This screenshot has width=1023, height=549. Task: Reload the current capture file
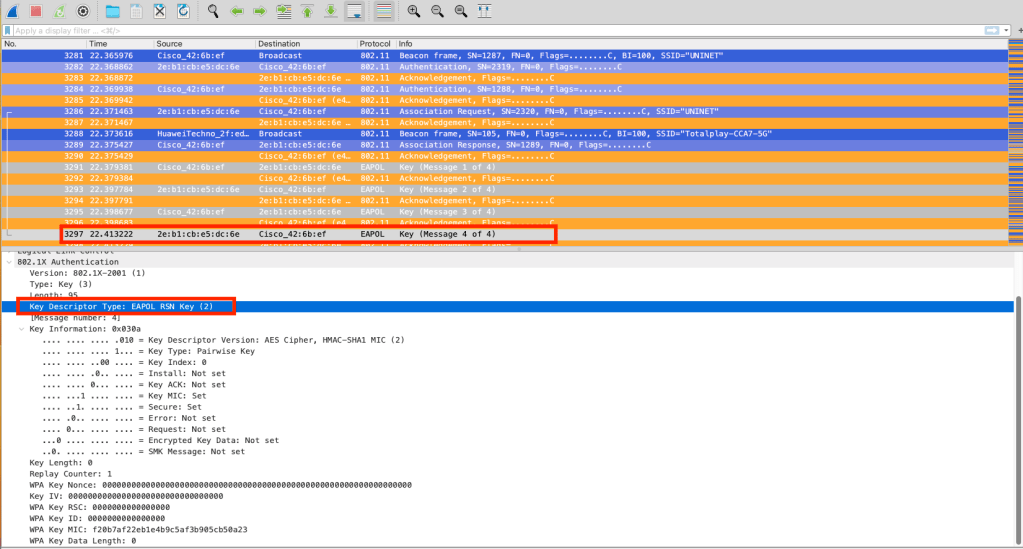pos(183,11)
